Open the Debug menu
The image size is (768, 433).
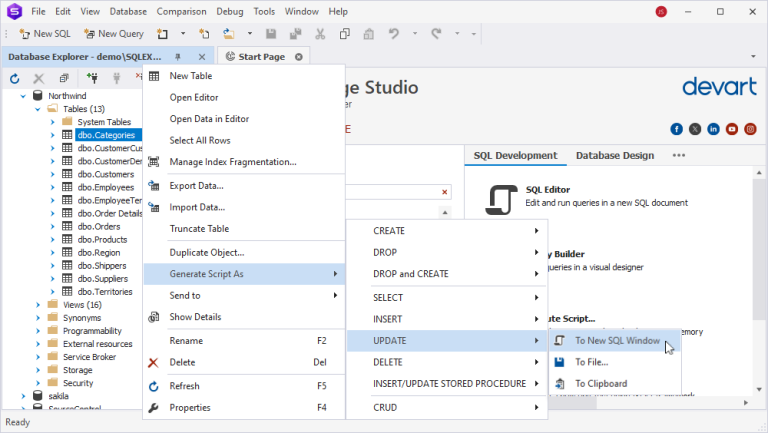click(230, 11)
